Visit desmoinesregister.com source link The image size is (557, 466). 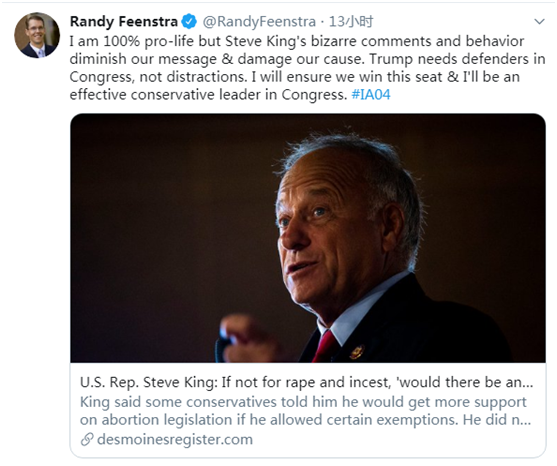[175, 440]
